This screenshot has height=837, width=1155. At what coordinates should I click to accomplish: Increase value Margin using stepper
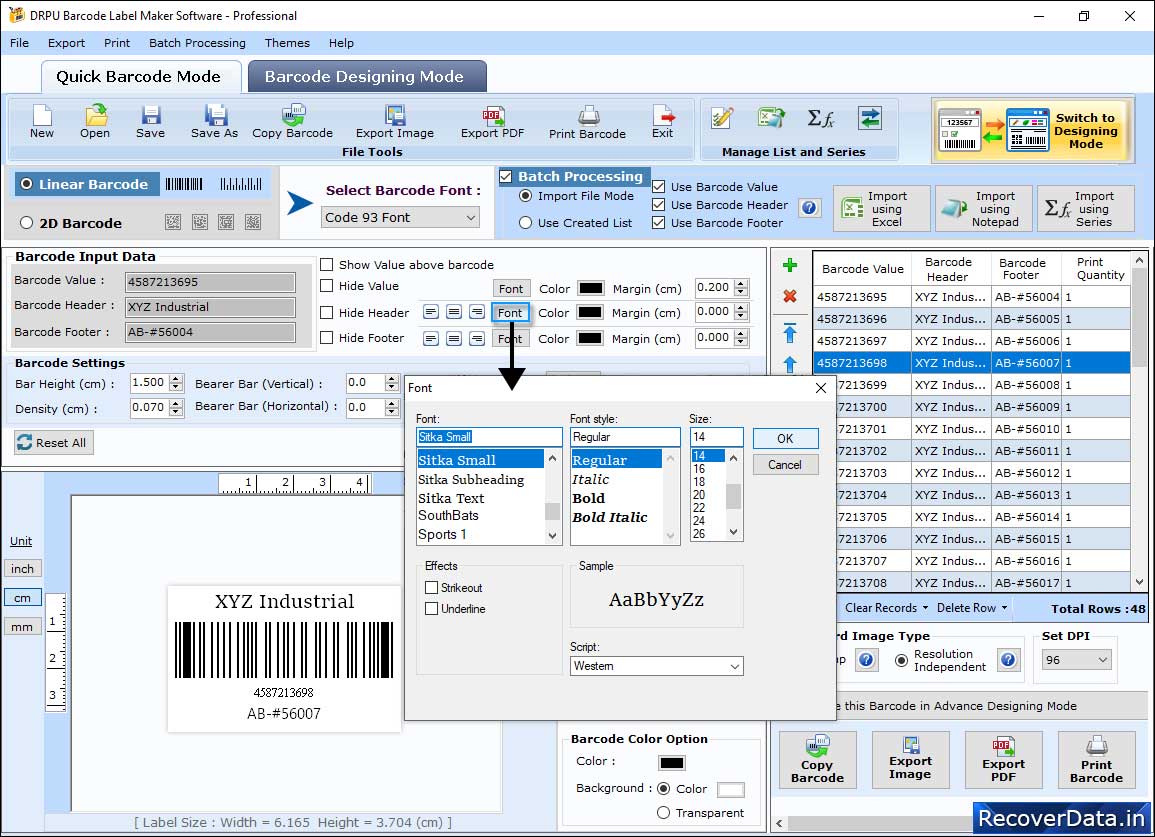[741, 284]
